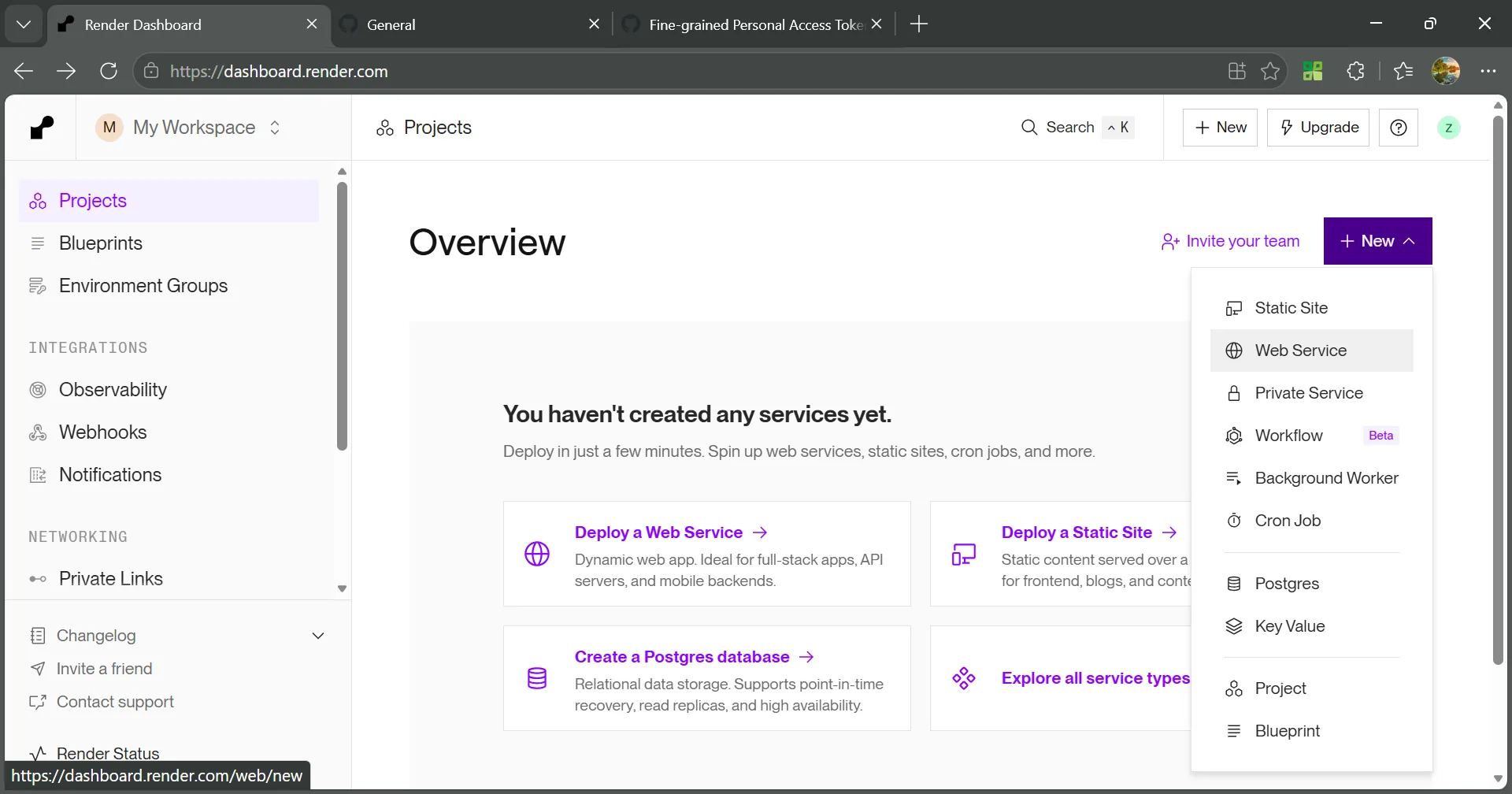Open Notifications in the sidebar

tap(169, 475)
